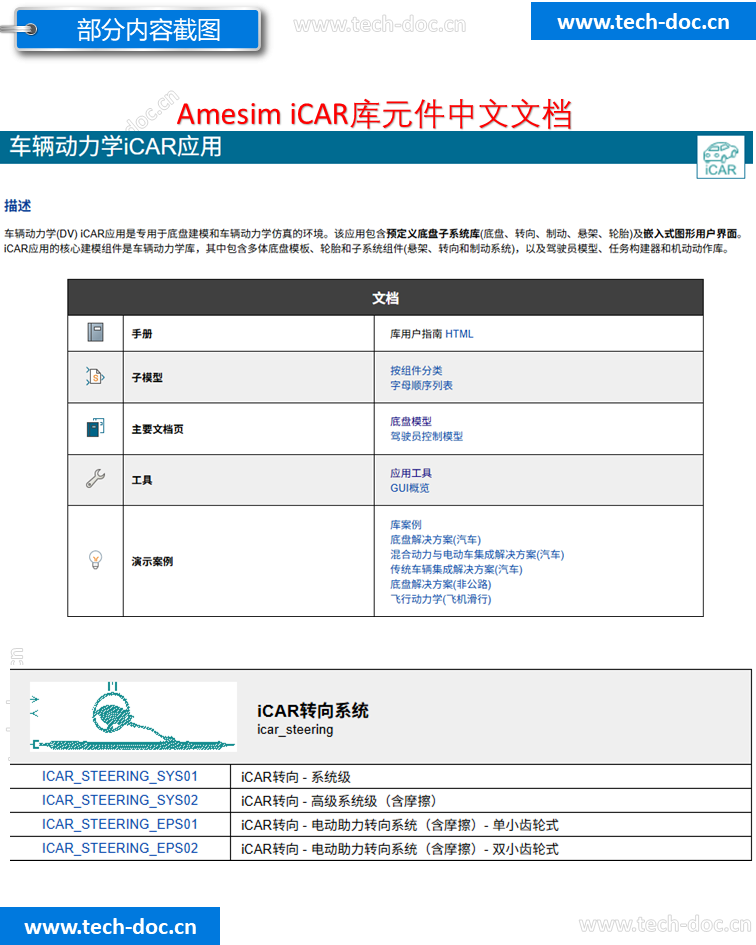This screenshot has height=945, width=756.
Task: Click the 车辆动力学iCAR应用 title bar text
Action: tap(116, 146)
